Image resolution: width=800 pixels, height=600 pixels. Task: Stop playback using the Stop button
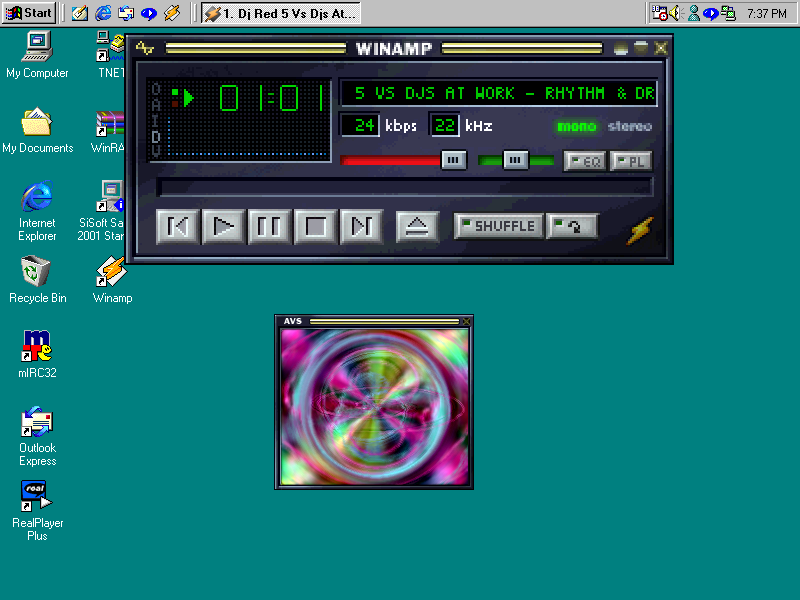point(315,227)
